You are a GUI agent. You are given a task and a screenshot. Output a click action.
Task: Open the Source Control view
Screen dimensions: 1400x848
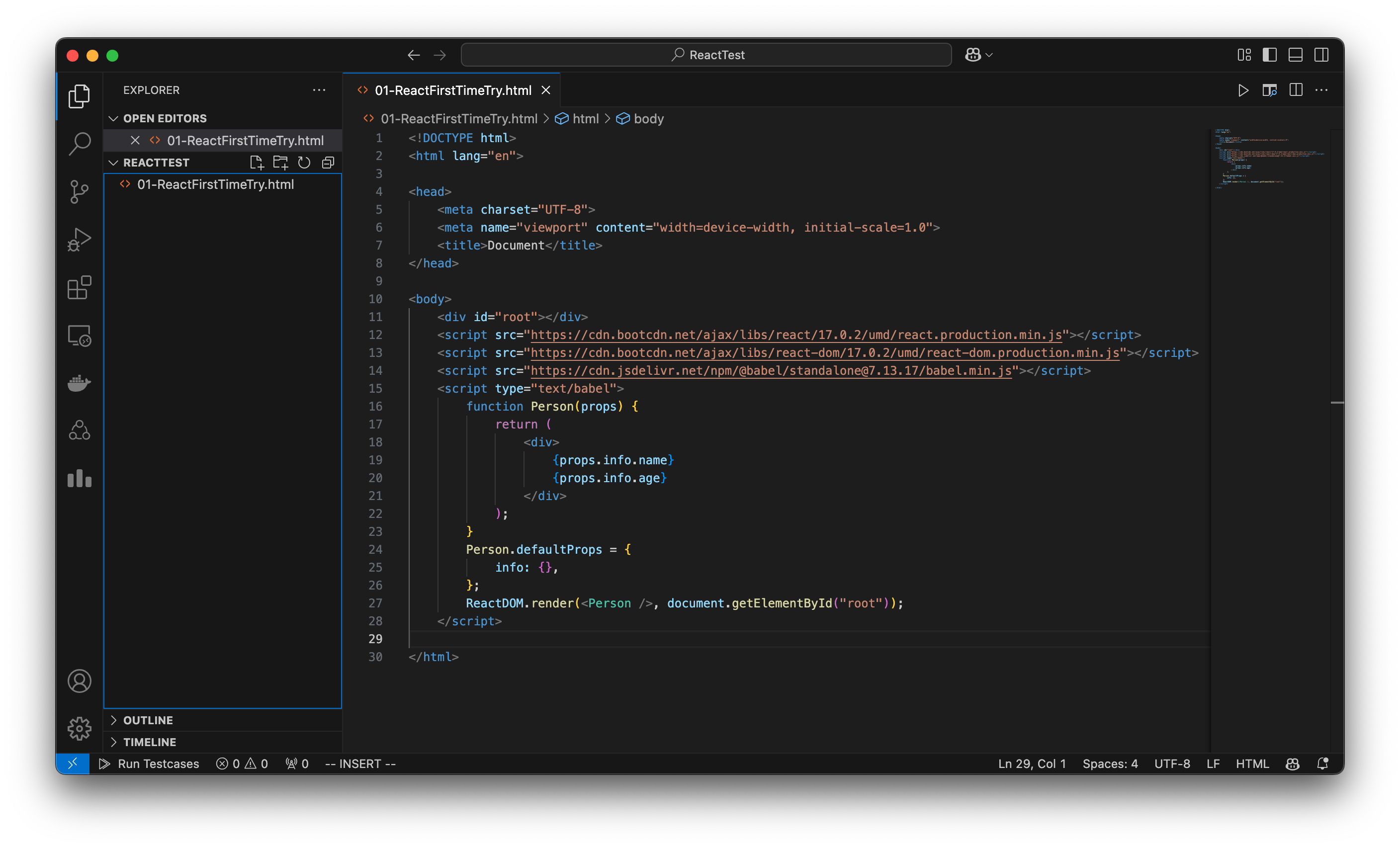pos(79,192)
